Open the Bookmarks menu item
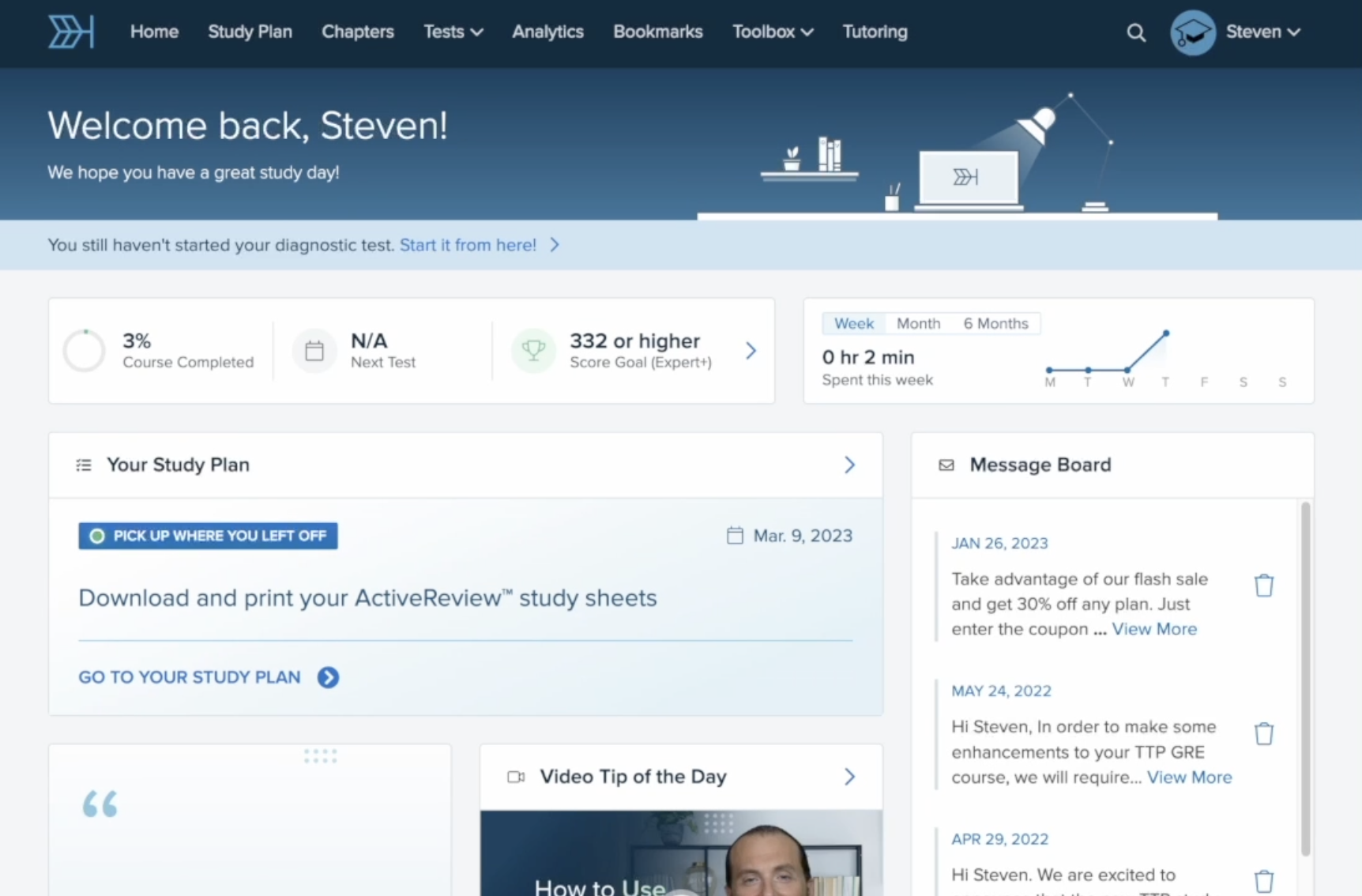1362x896 pixels. coord(657,32)
